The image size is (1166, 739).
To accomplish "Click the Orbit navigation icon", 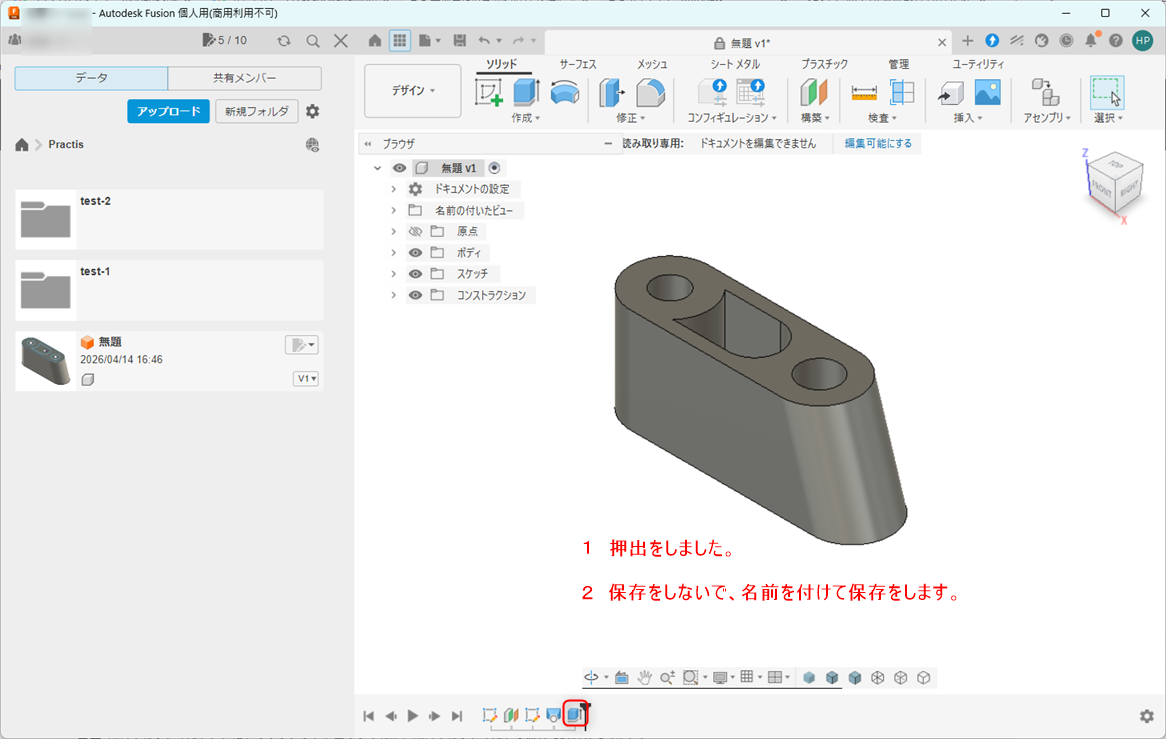I will click(591, 677).
